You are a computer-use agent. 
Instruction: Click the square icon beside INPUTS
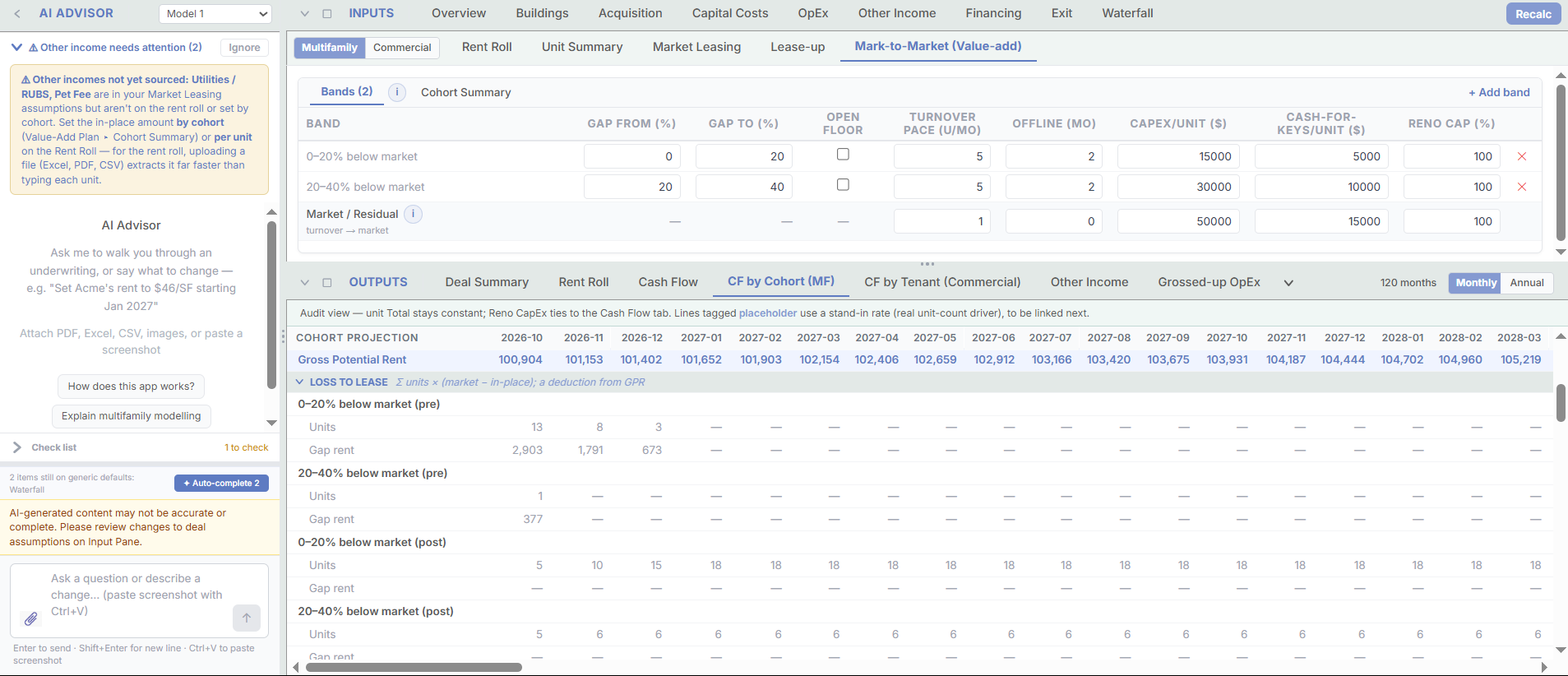coord(327,14)
